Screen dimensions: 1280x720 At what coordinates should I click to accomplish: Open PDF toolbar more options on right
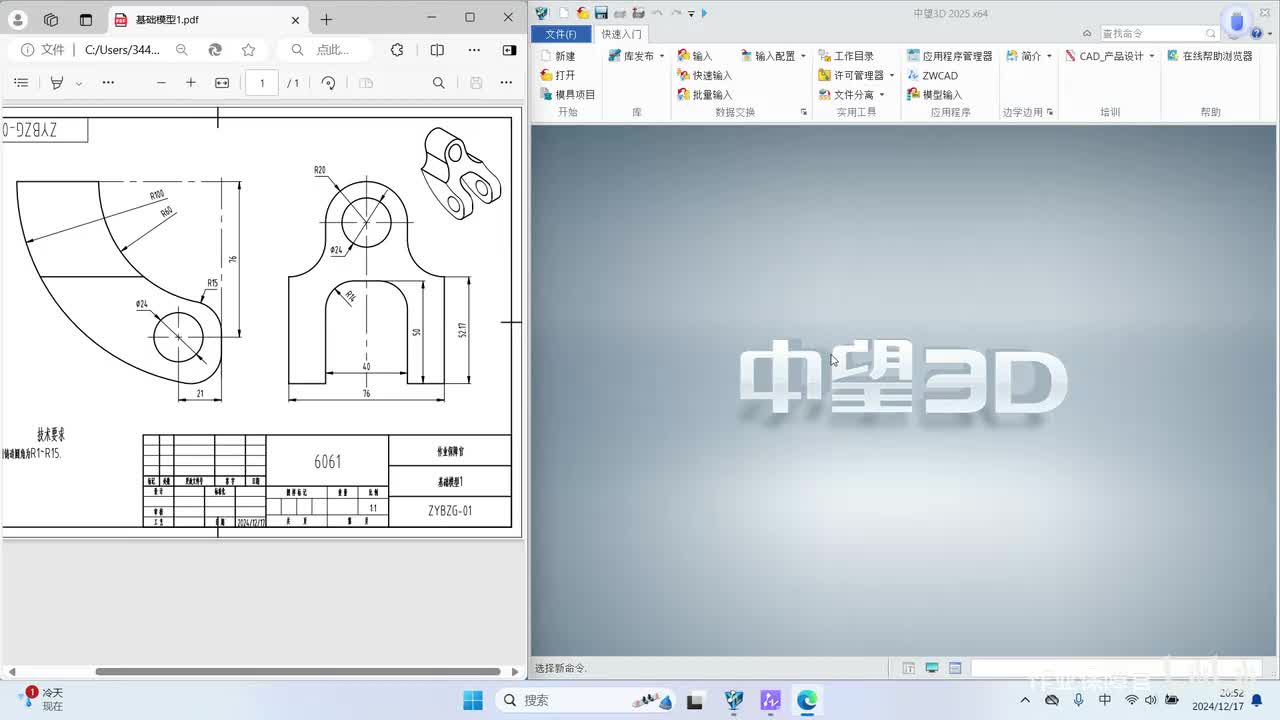point(507,83)
